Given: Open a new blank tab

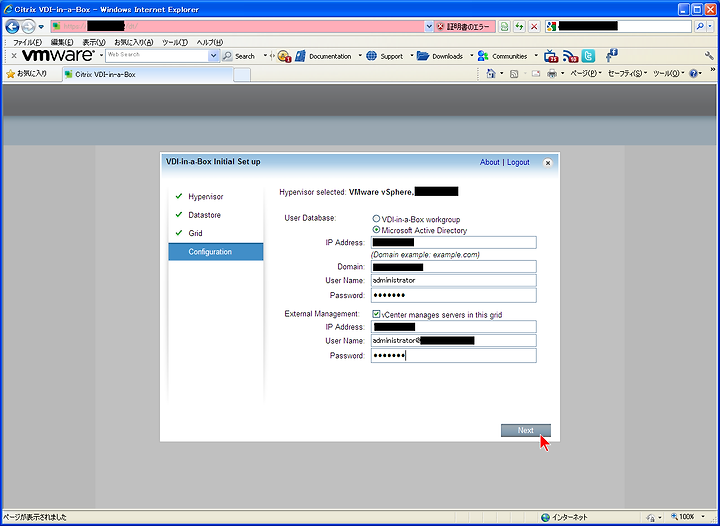Looking at the screenshot, I should [x=242, y=74].
